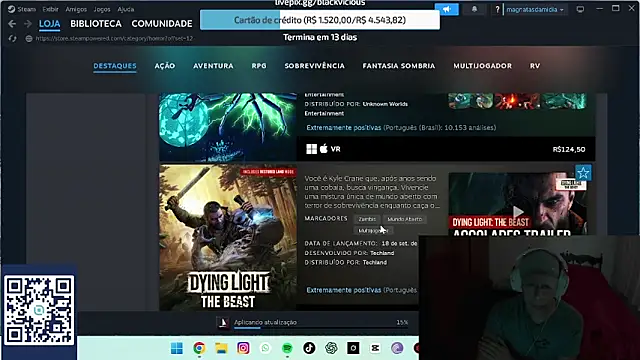This screenshot has width=640, height=360.
Task: Open Unknown Worlds publisher link
Action: coord(385,104)
